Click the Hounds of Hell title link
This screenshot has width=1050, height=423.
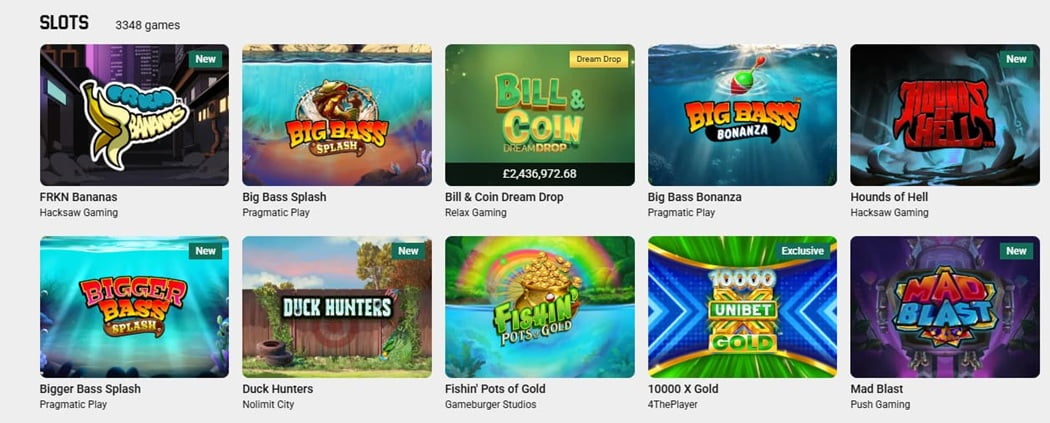[889, 197]
